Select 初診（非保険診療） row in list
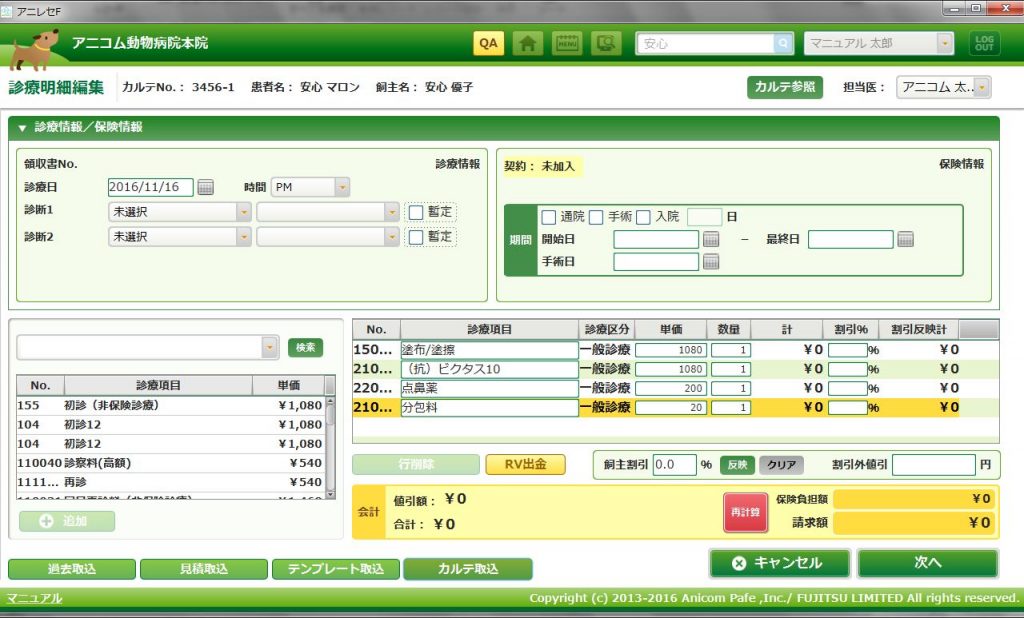Image resolution: width=1024 pixels, height=618 pixels. [170, 406]
